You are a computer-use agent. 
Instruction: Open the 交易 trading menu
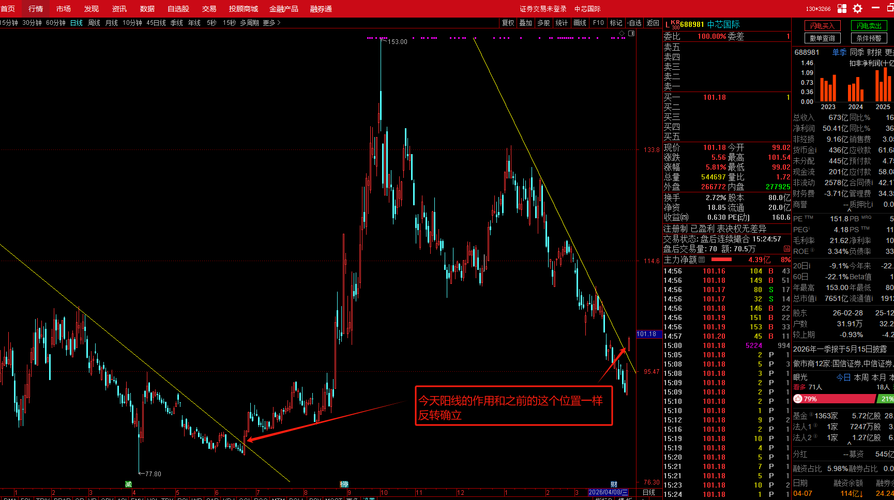pyautogui.click(x=209, y=9)
